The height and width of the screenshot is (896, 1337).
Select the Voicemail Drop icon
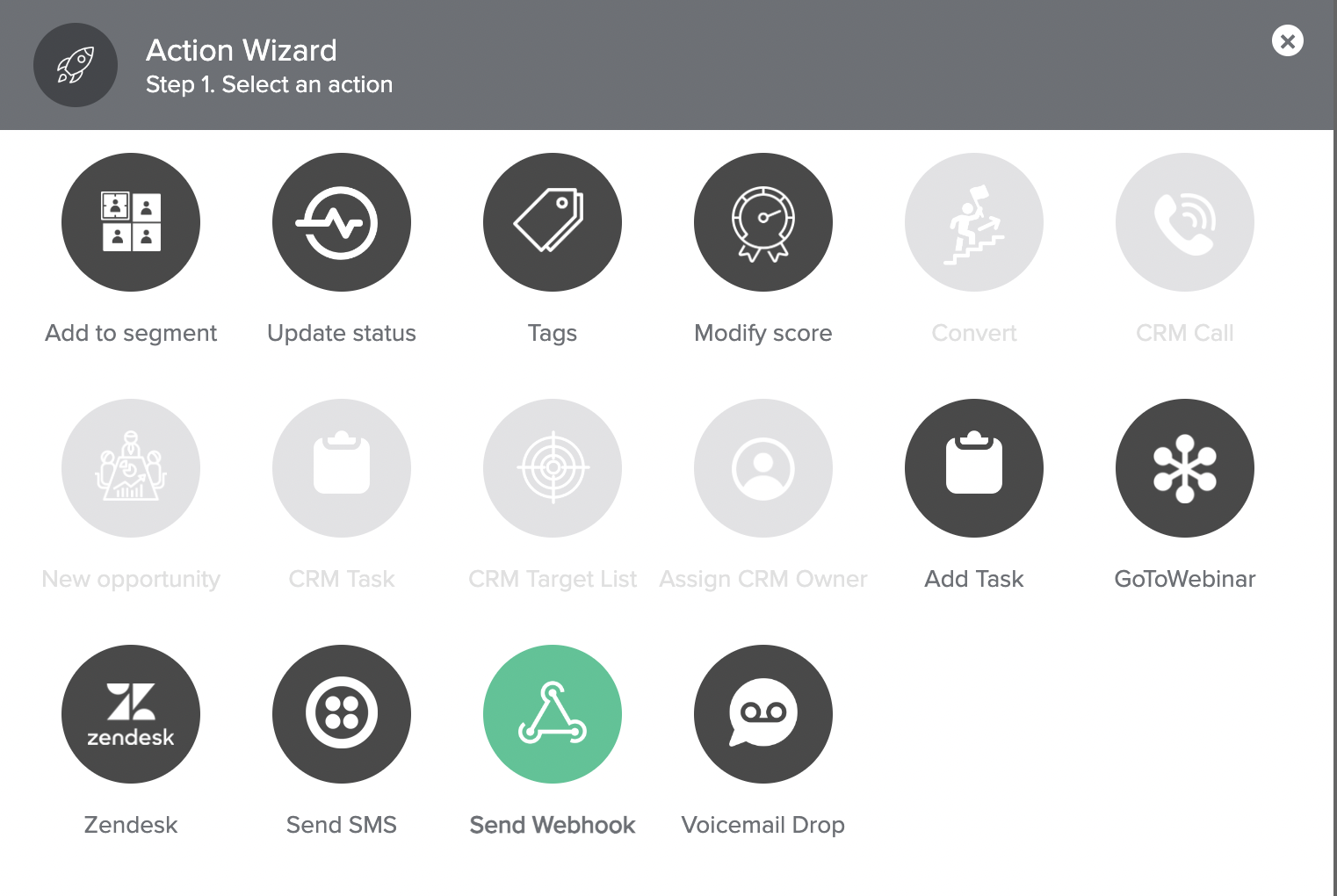click(763, 714)
